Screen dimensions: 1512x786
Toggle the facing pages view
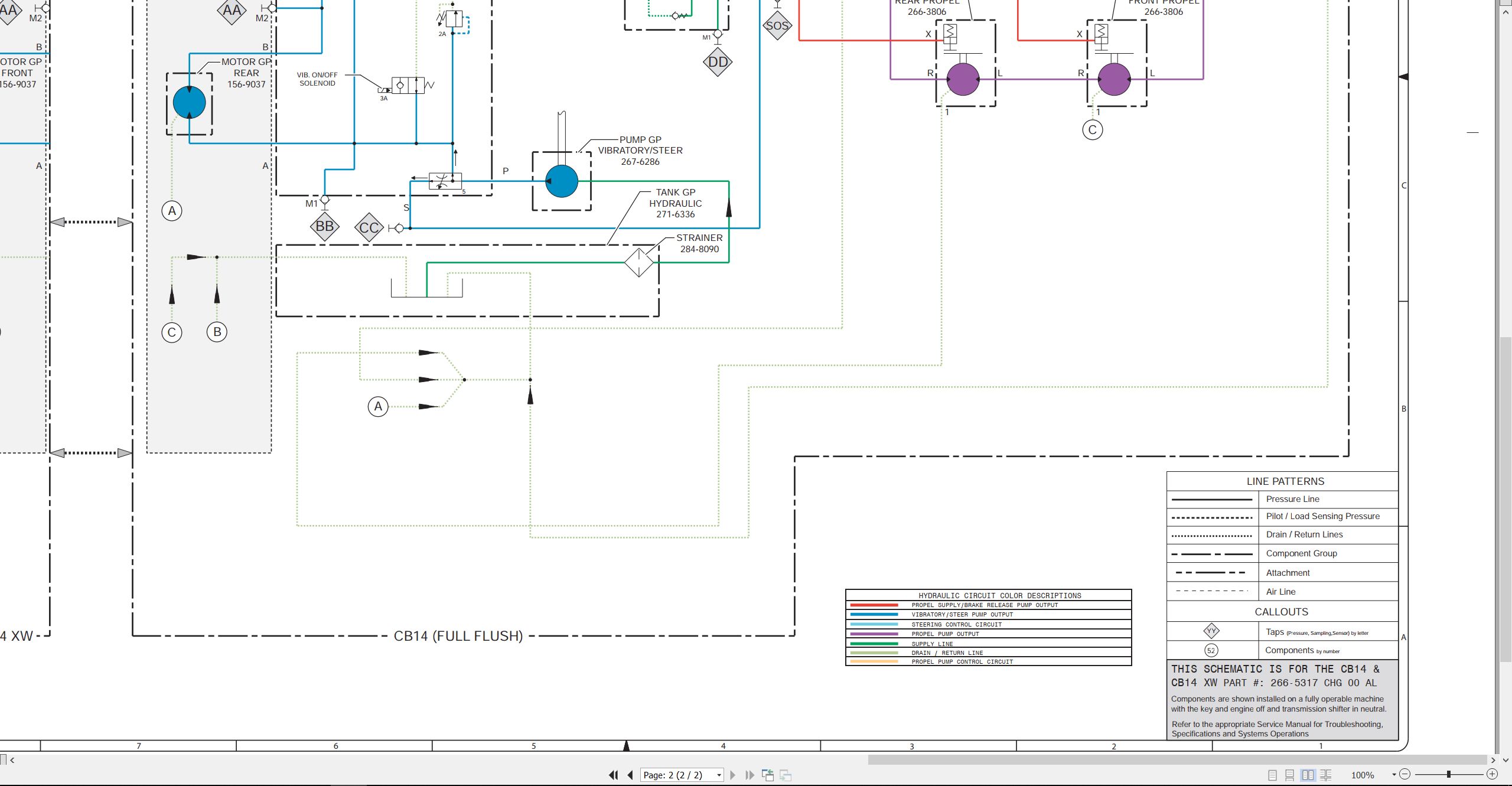(1308, 775)
